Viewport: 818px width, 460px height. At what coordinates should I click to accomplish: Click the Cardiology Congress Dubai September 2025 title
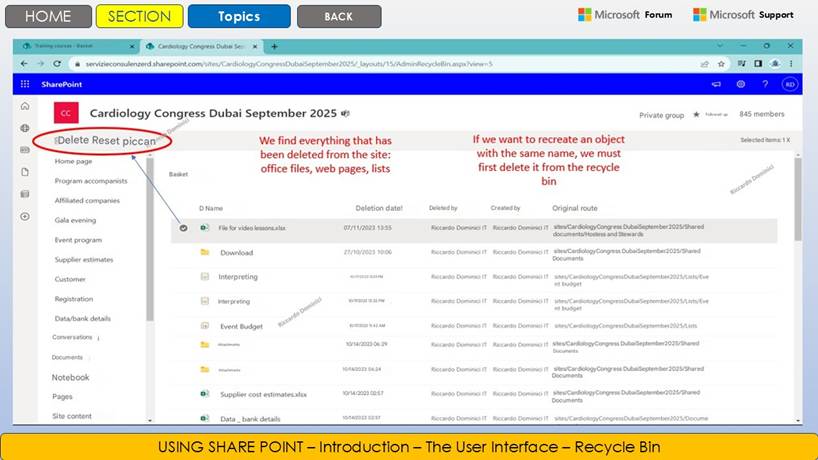tap(213, 113)
